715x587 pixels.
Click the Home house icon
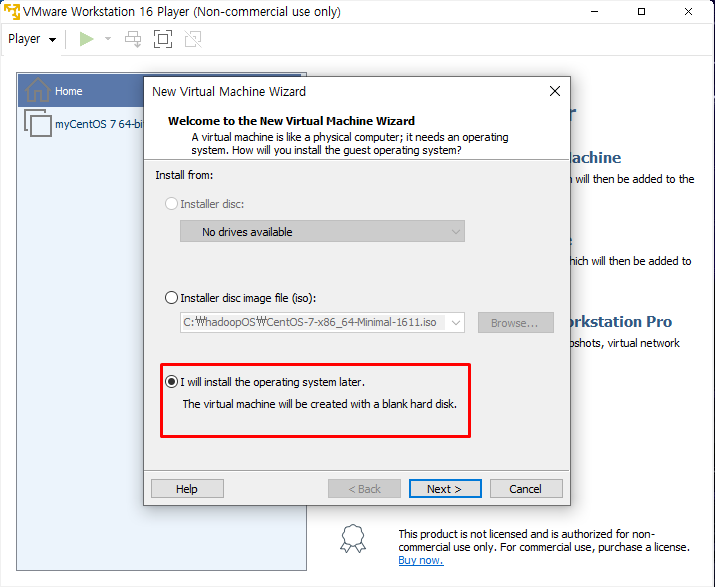(37, 90)
